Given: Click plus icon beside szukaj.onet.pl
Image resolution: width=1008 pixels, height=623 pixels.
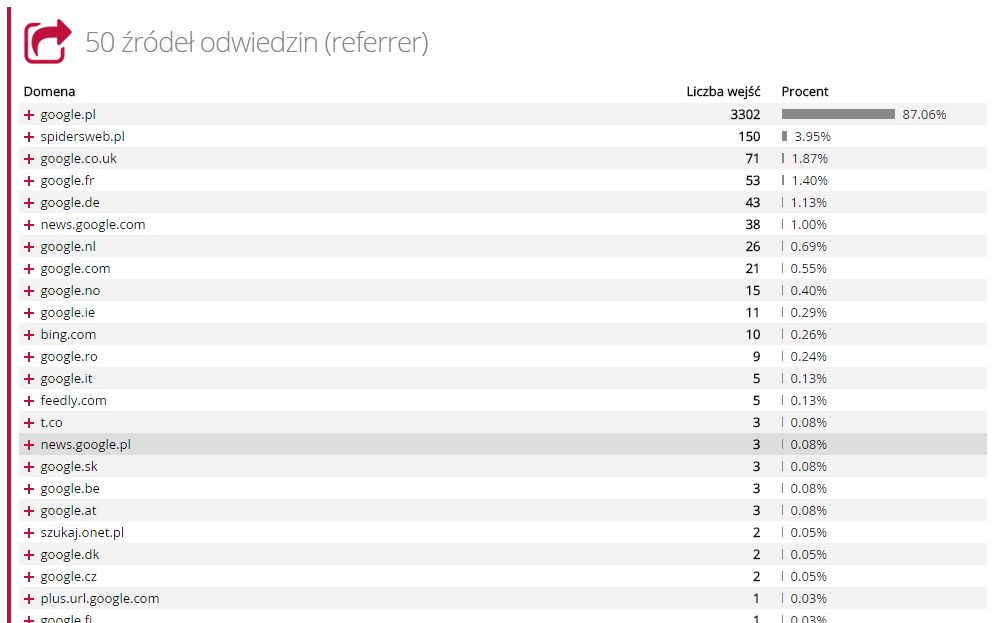Looking at the screenshot, I should [29, 533].
